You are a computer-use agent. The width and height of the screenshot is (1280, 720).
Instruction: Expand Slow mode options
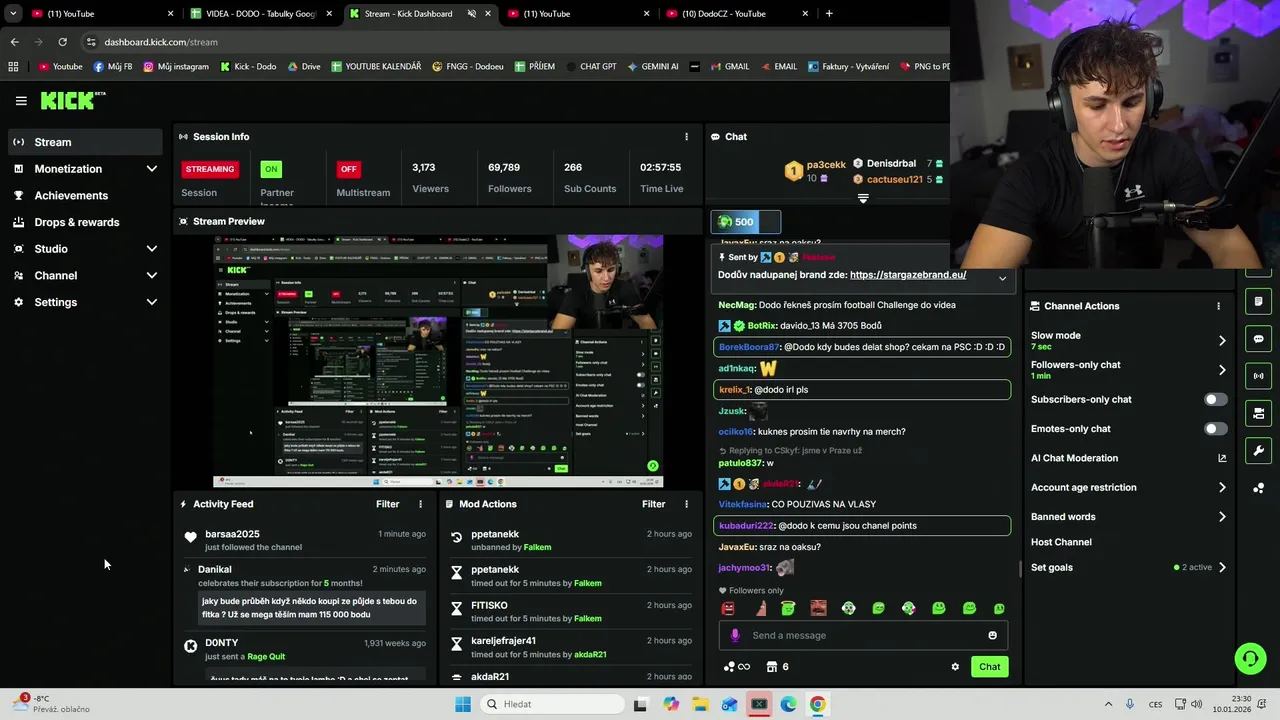click(1221, 341)
